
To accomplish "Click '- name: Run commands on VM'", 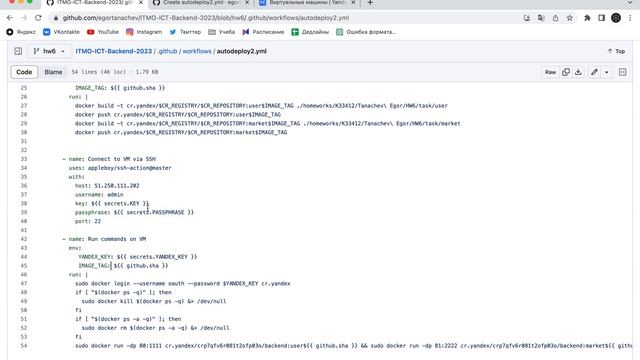I will tap(104, 239).
